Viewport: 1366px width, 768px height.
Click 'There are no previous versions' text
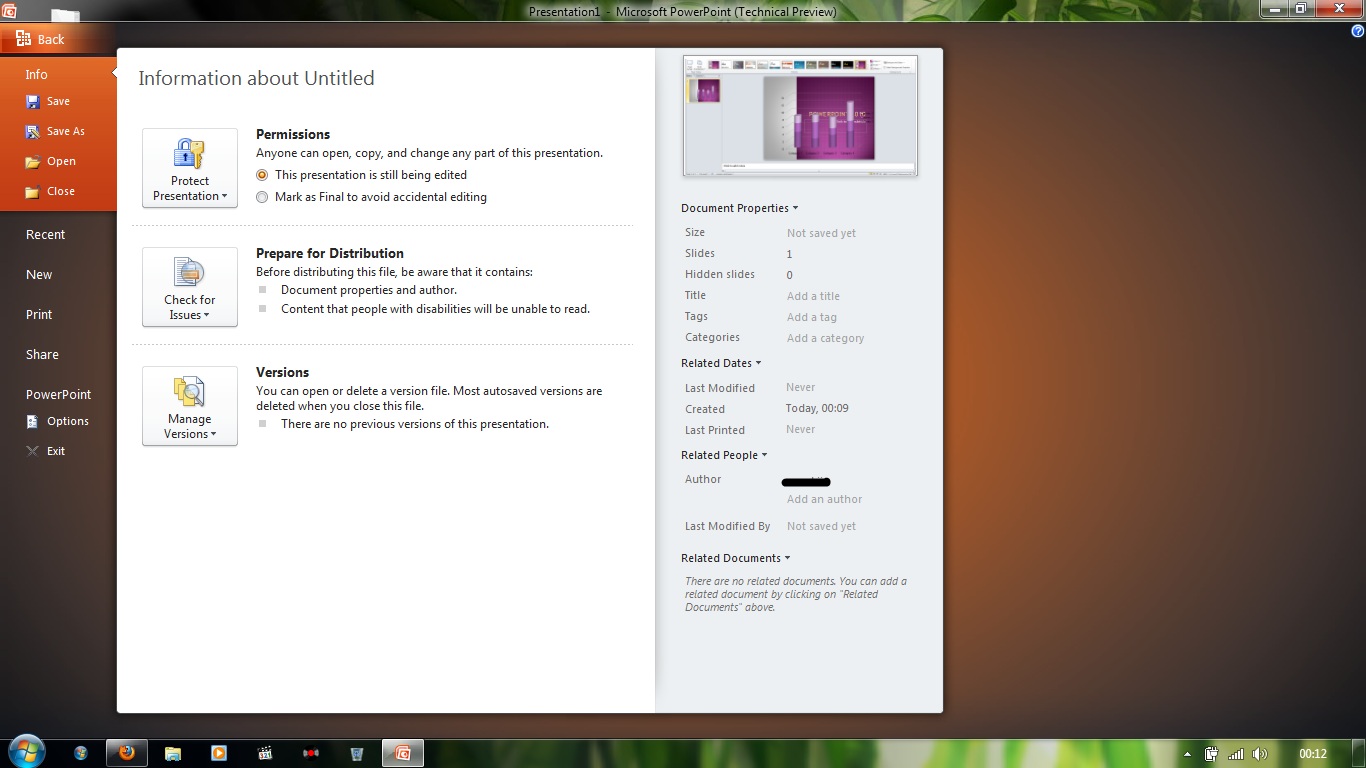[x=415, y=424]
